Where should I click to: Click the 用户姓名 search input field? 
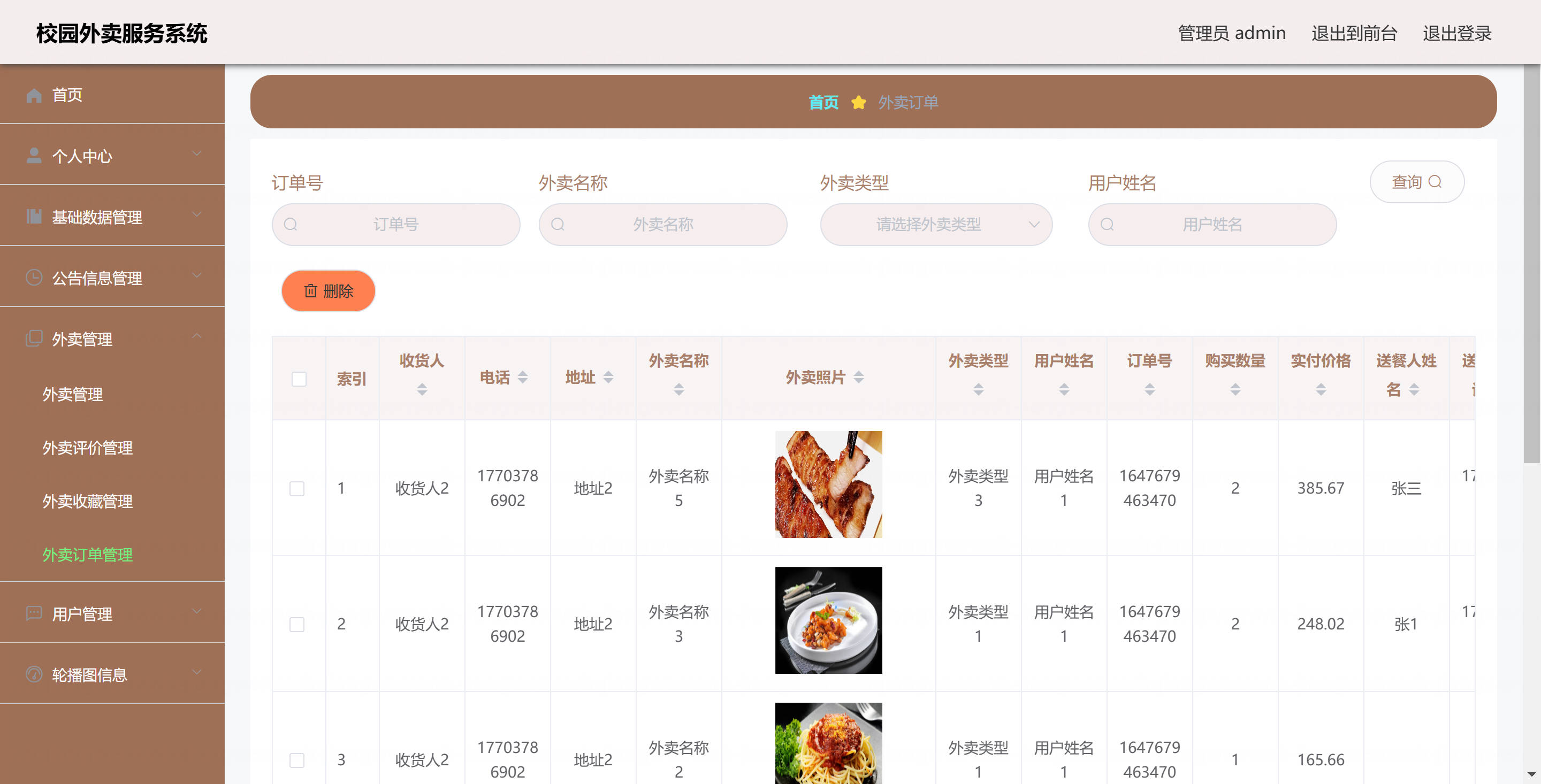coord(1212,224)
